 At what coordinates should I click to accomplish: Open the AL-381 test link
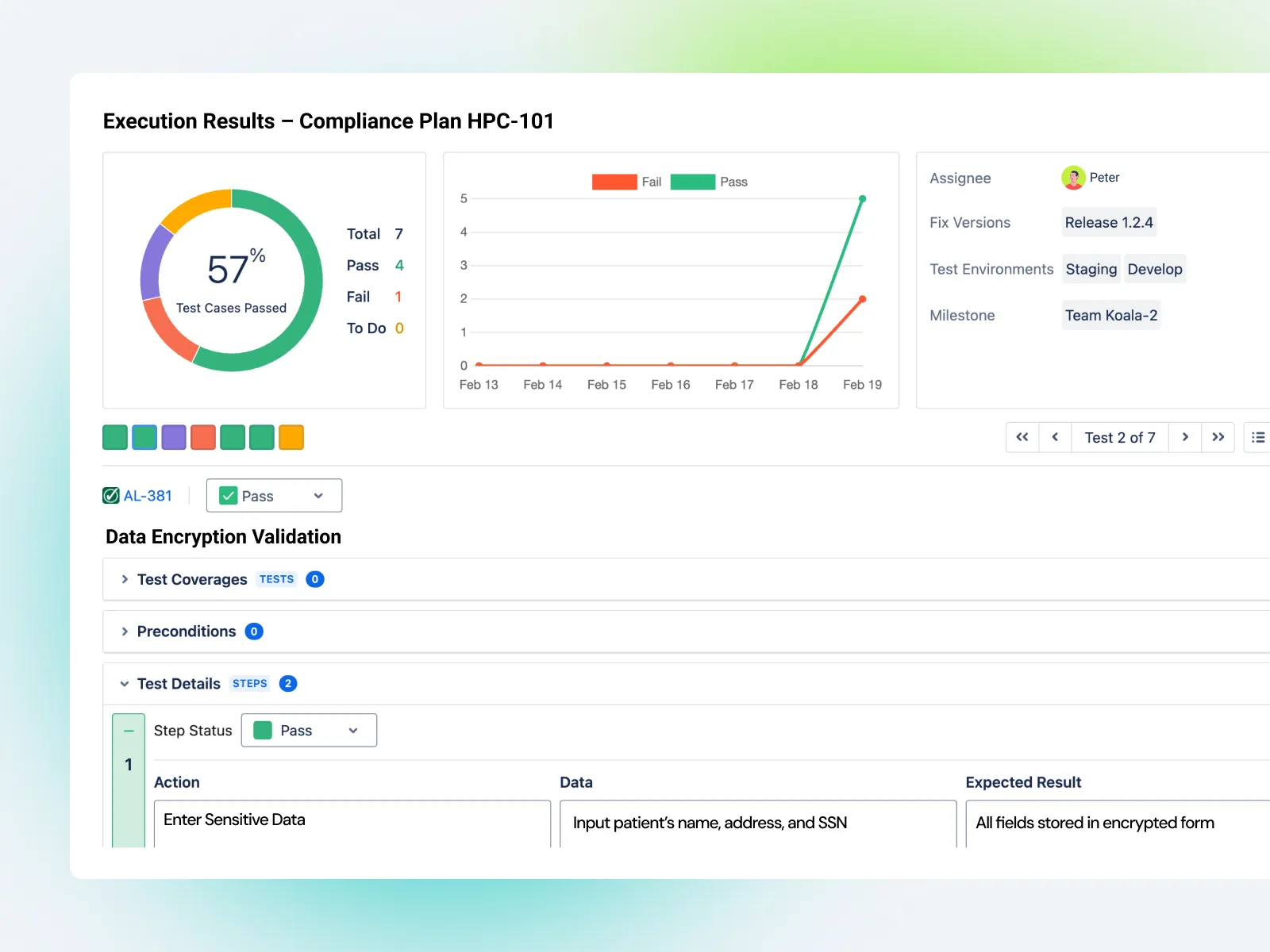[148, 495]
